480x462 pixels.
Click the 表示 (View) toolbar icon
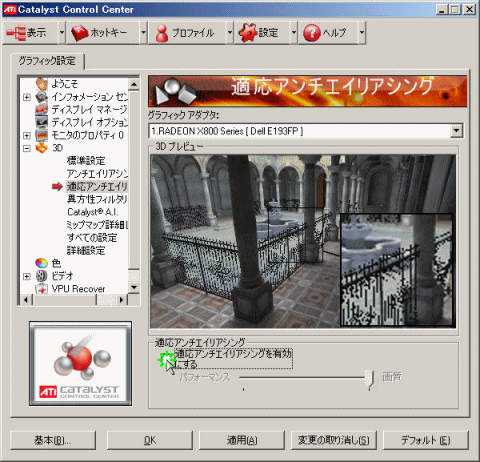(16, 33)
